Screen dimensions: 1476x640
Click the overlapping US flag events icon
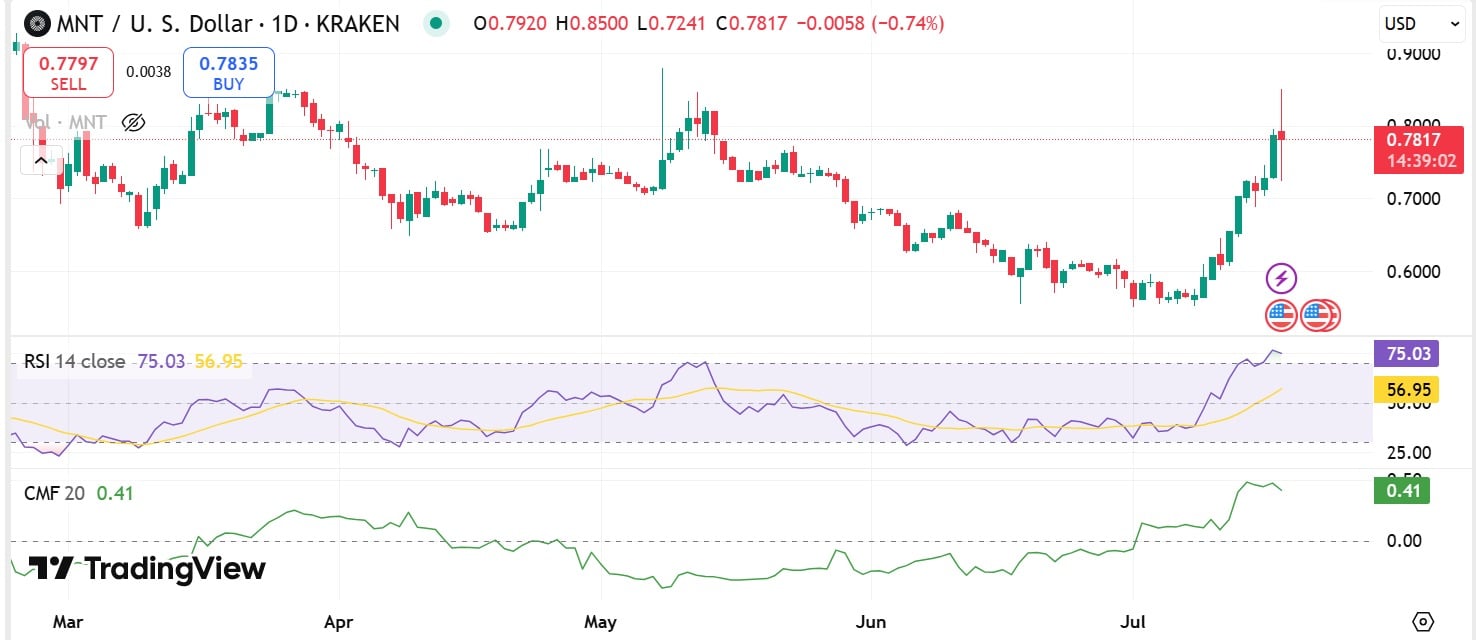1319,314
